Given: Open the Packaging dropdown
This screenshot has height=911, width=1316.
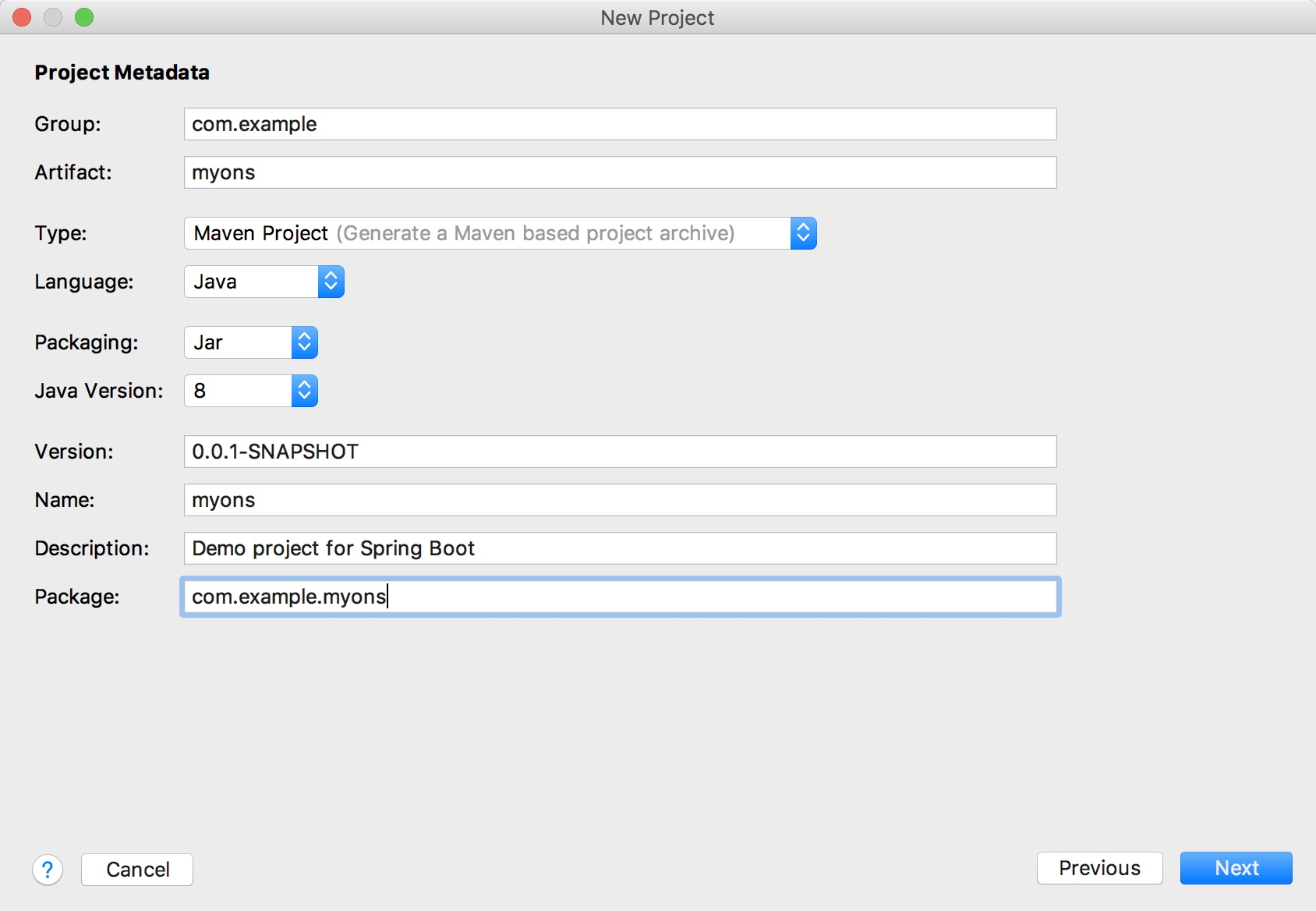Looking at the screenshot, I should pos(304,342).
